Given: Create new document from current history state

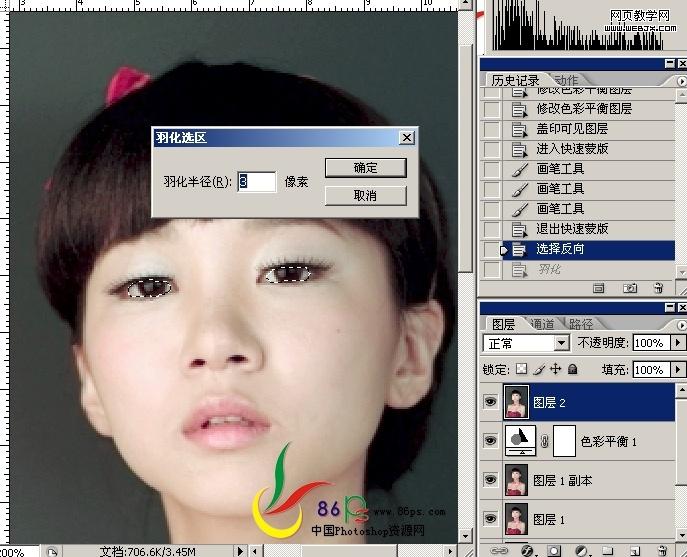Looking at the screenshot, I should point(598,288).
